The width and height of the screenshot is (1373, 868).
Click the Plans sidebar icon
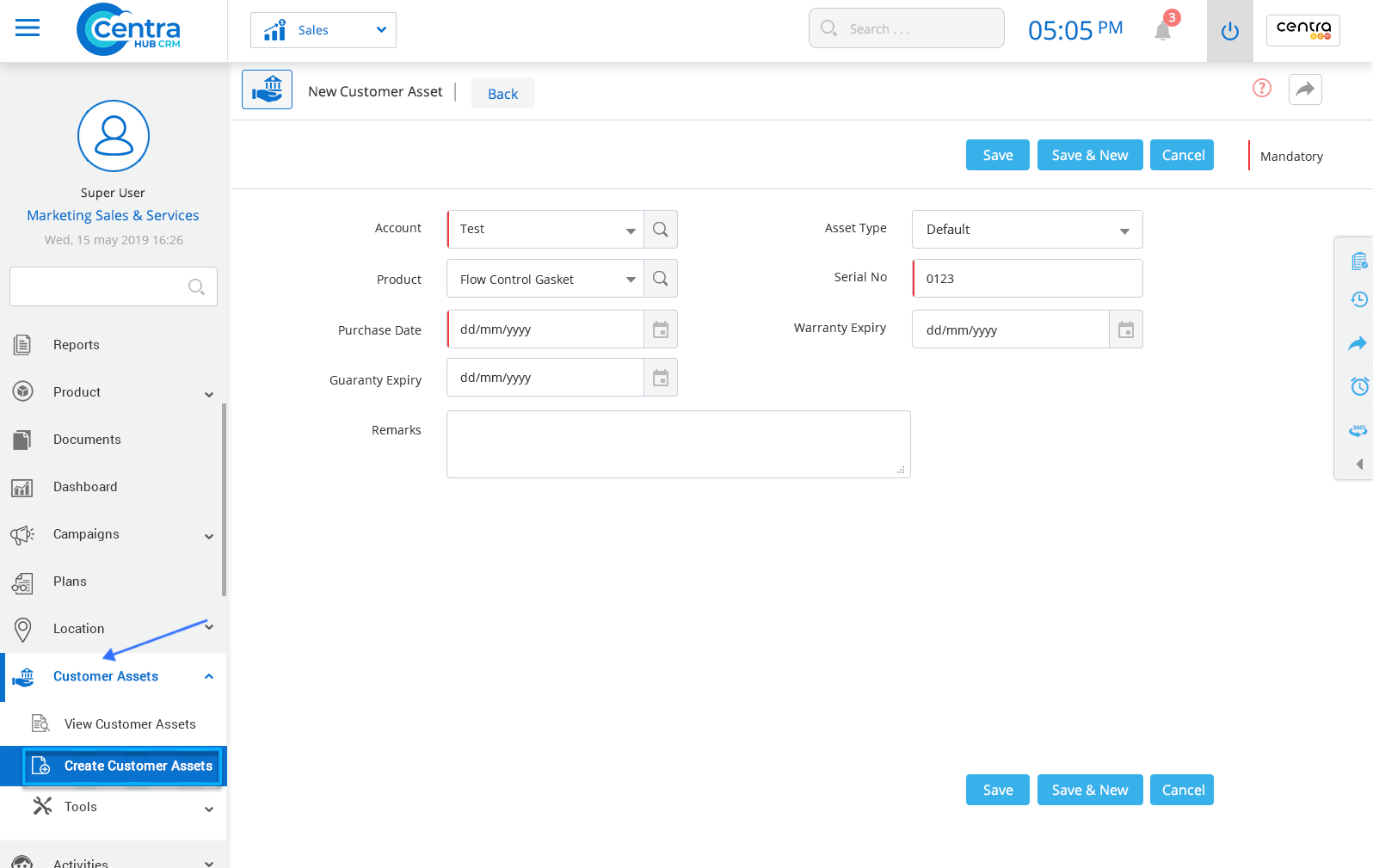pos(22,583)
